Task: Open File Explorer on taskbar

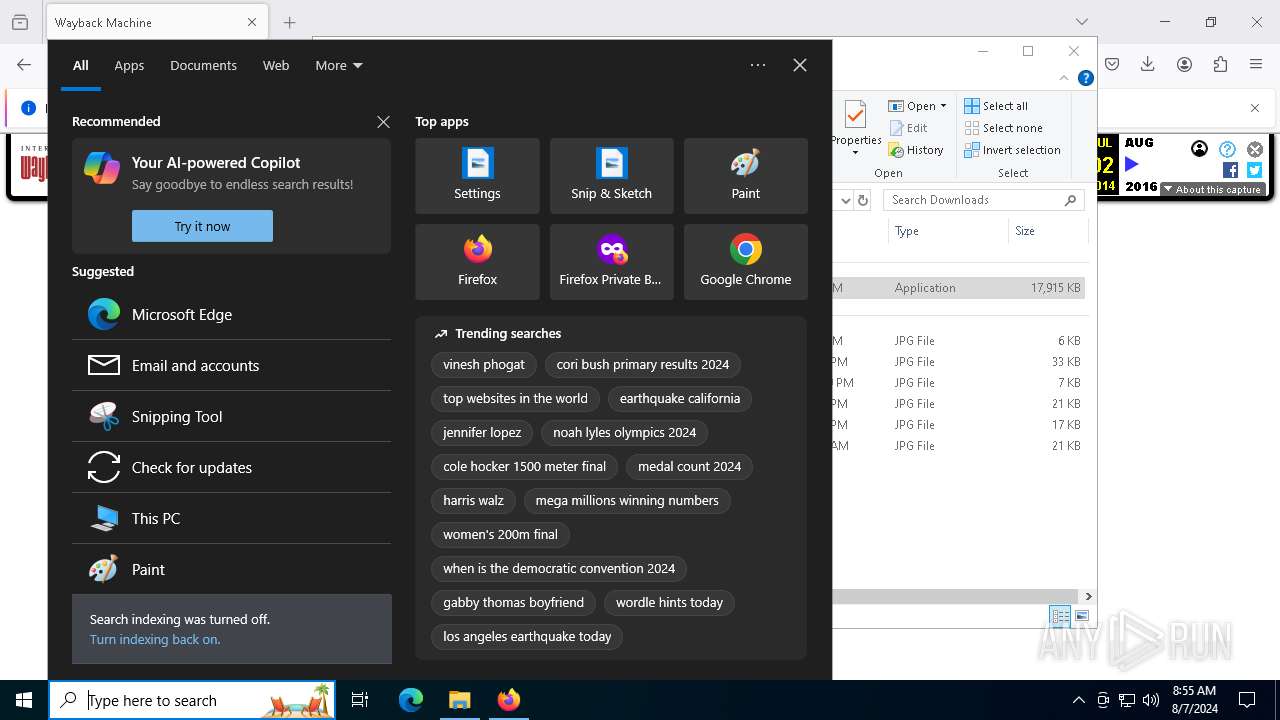Action: 459,700
